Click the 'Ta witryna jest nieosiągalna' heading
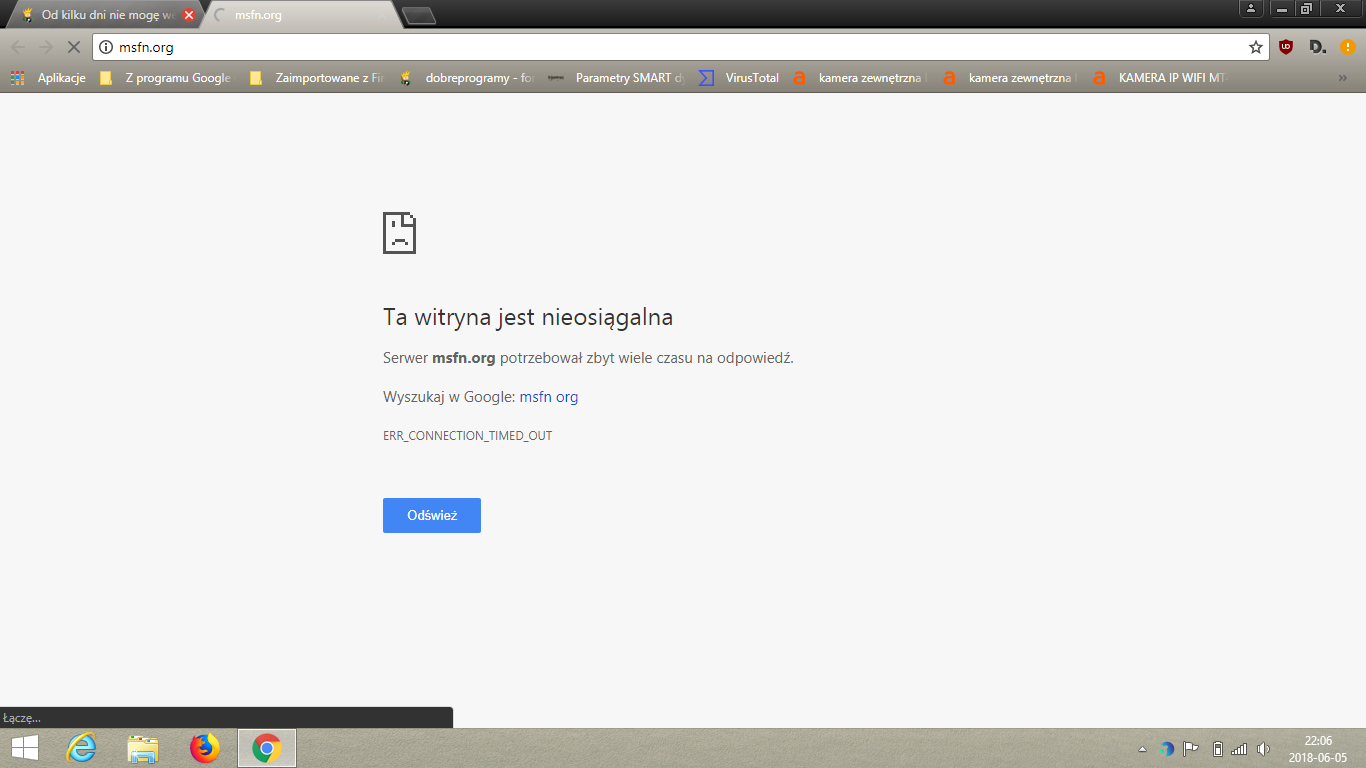Image resolution: width=1366 pixels, height=768 pixels. click(x=528, y=318)
